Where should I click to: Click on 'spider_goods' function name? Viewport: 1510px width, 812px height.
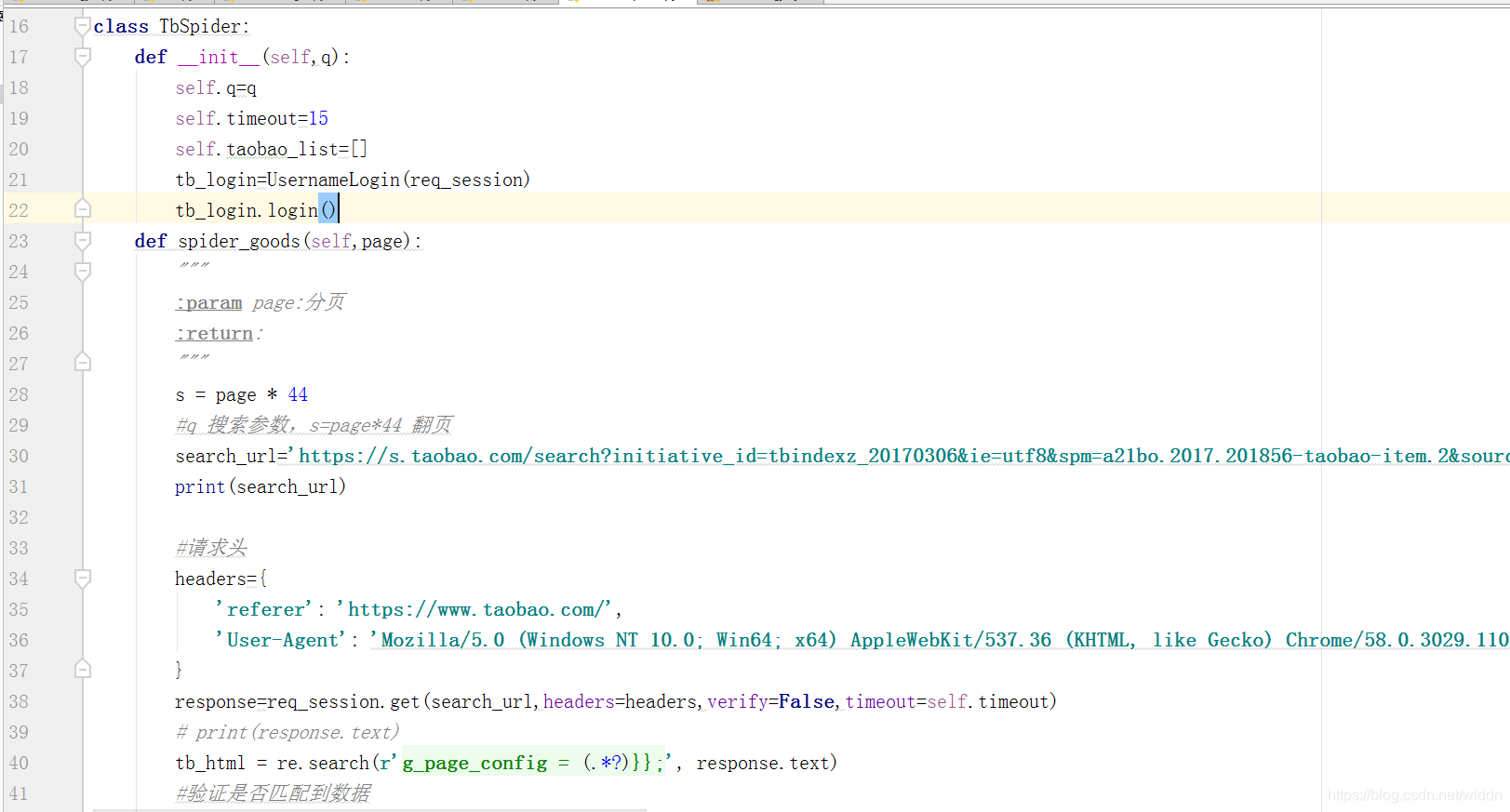(239, 241)
